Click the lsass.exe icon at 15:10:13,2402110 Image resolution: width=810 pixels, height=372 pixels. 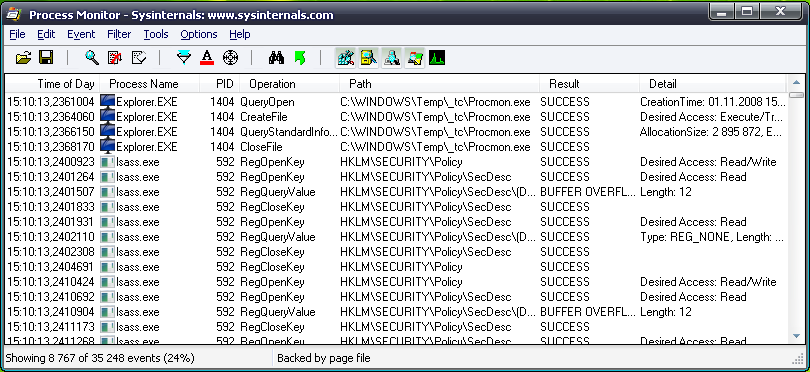click(x=107, y=237)
